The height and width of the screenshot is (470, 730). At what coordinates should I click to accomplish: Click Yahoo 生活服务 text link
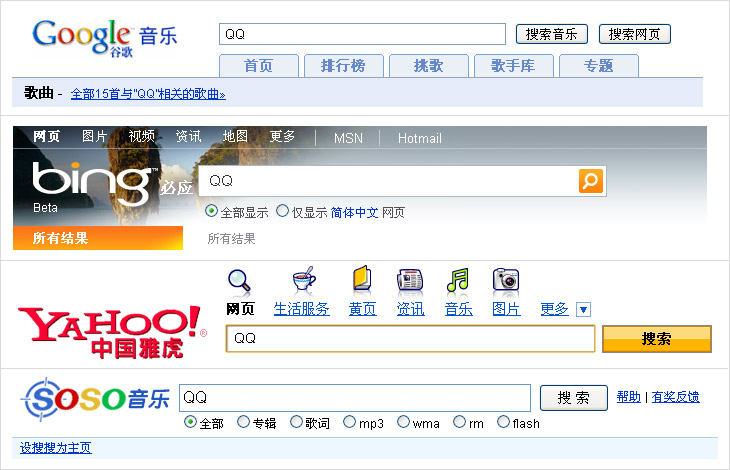pyautogui.click(x=301, y=309)
